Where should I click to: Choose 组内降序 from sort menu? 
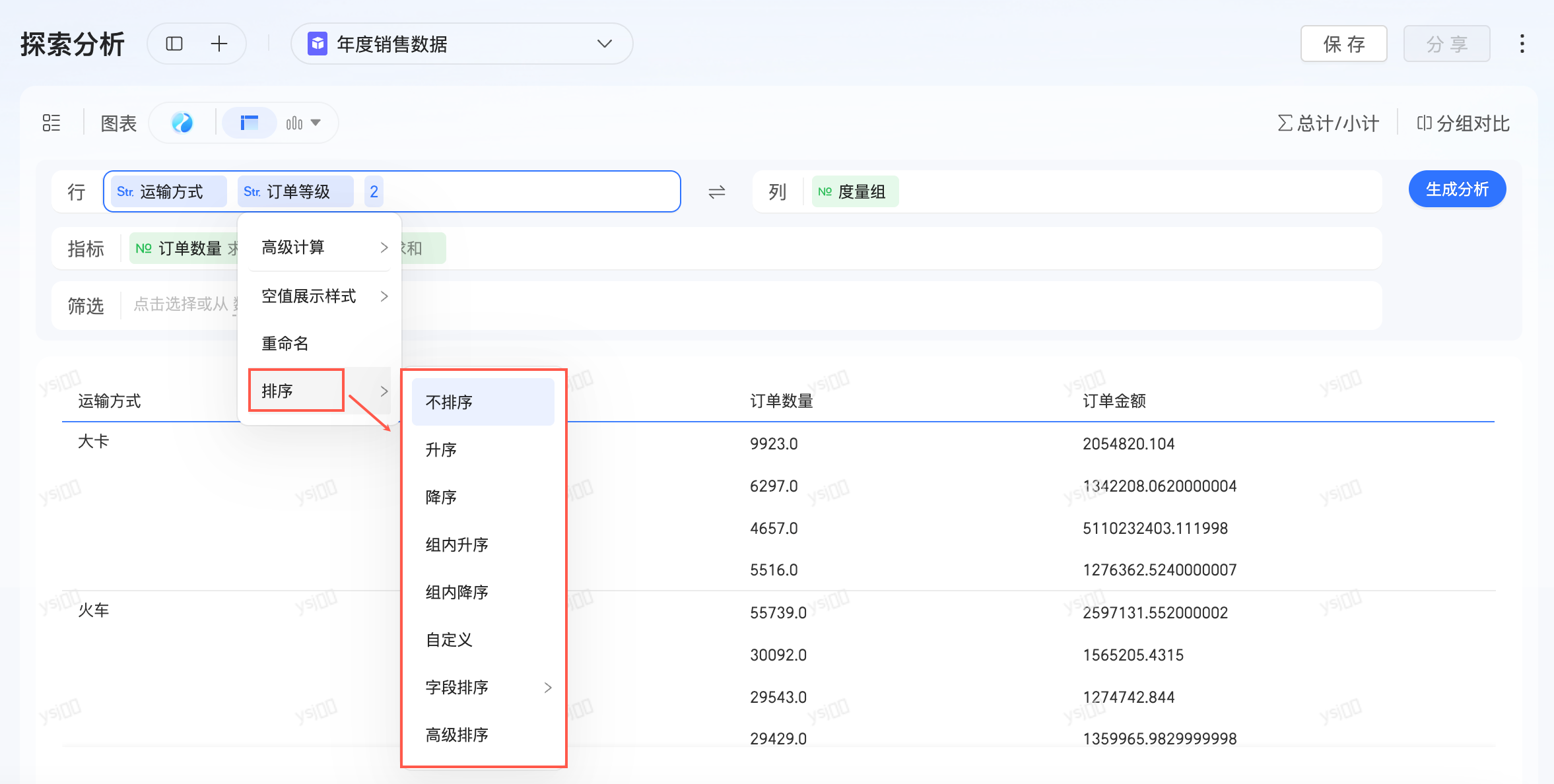[457, 592]
